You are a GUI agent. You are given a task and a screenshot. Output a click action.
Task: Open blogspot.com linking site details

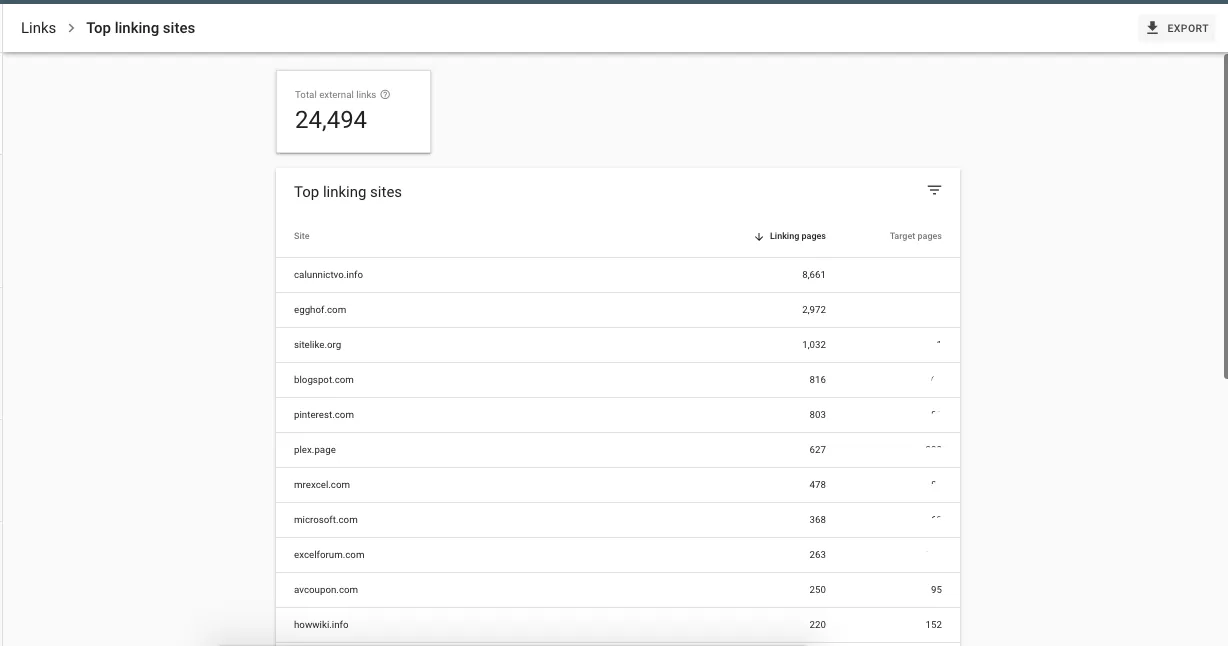click(323, 380)
